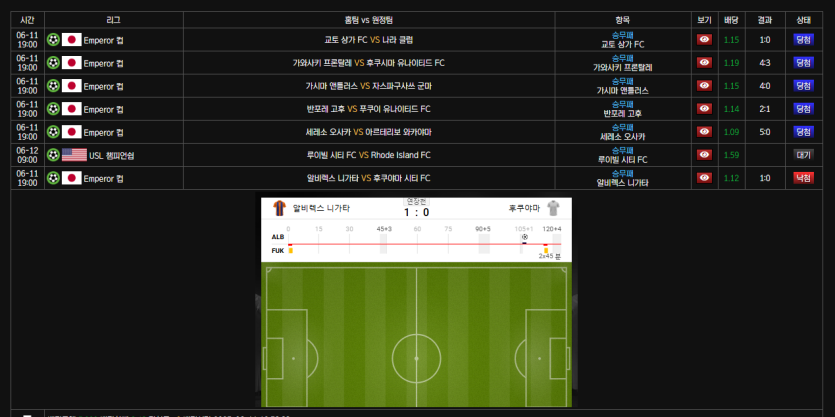Click eye view icon for 교토 상가 FC row
The height and width of the screenshot is (417, 835).
click(705, 39)
